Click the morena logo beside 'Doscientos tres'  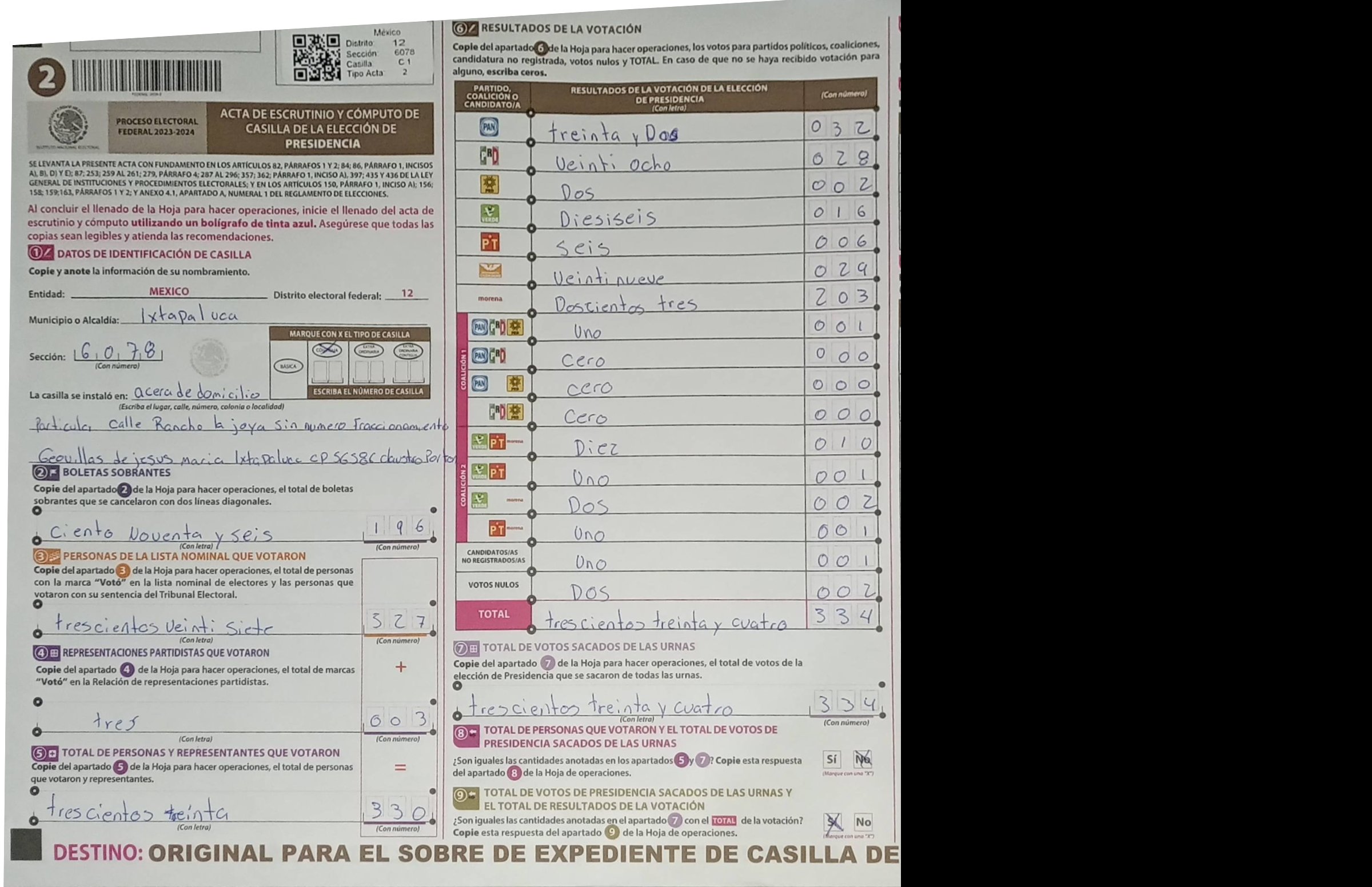pos(490,298)
